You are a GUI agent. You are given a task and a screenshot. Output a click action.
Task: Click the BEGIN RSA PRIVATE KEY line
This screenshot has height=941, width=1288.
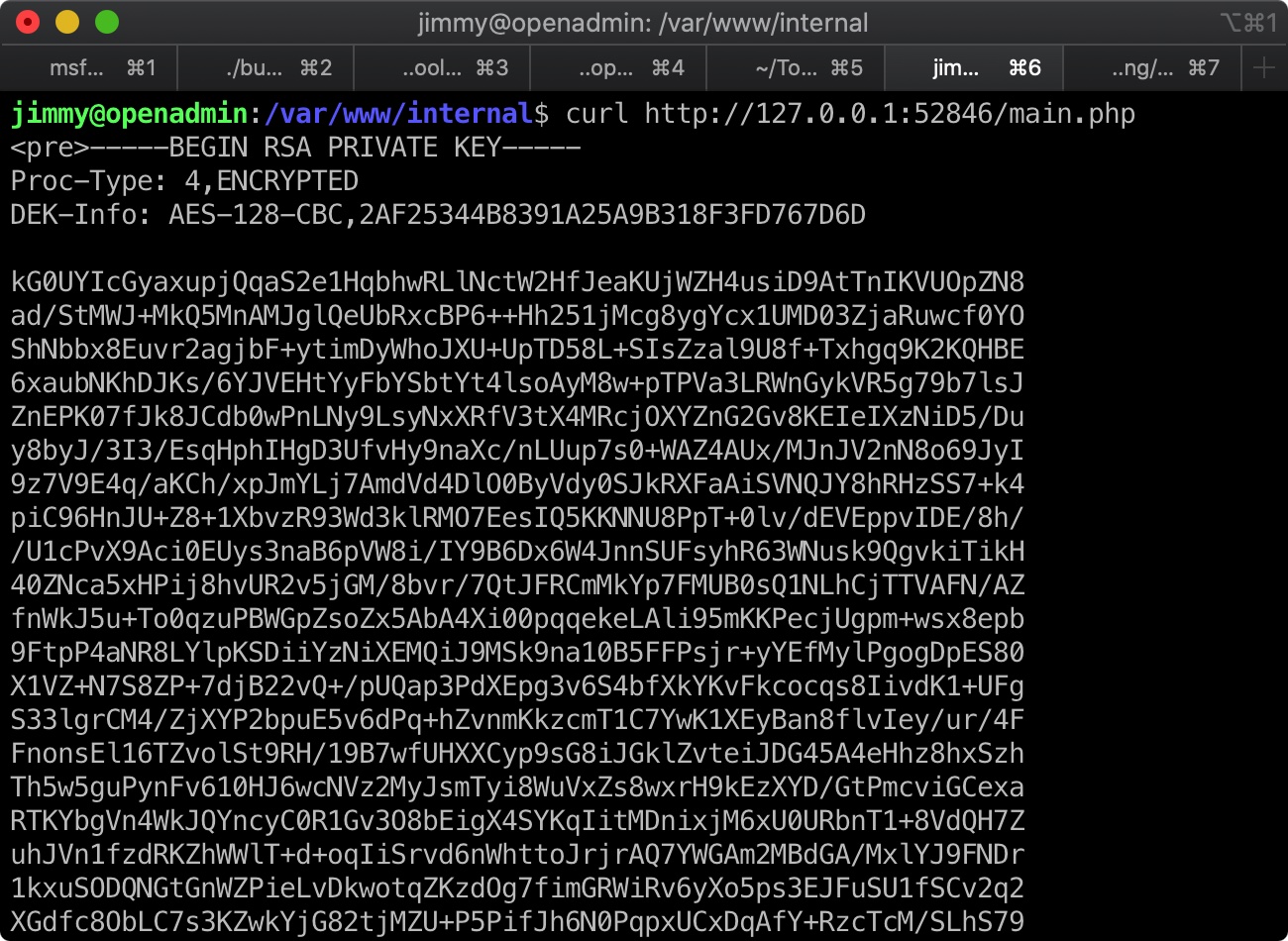[x=295, y=148]
